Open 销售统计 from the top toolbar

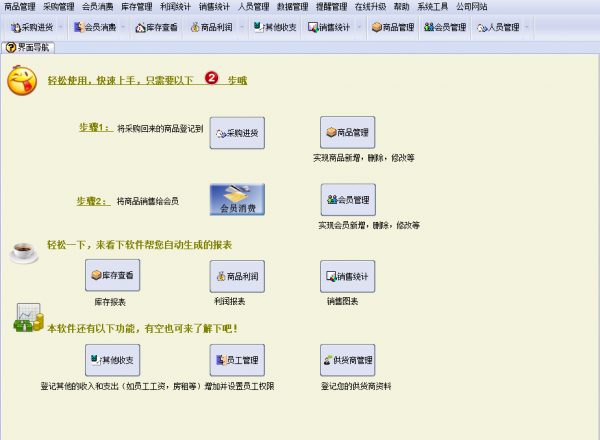pos(329,27)
